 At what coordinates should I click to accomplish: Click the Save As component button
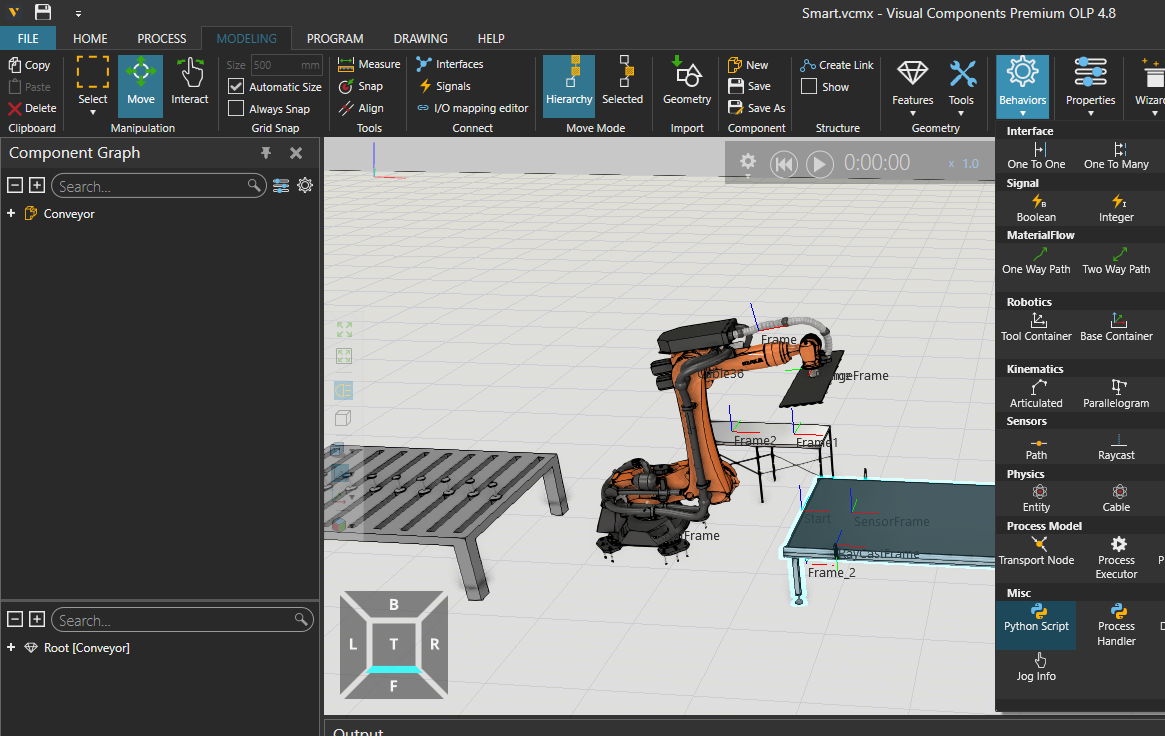(756, 108)
